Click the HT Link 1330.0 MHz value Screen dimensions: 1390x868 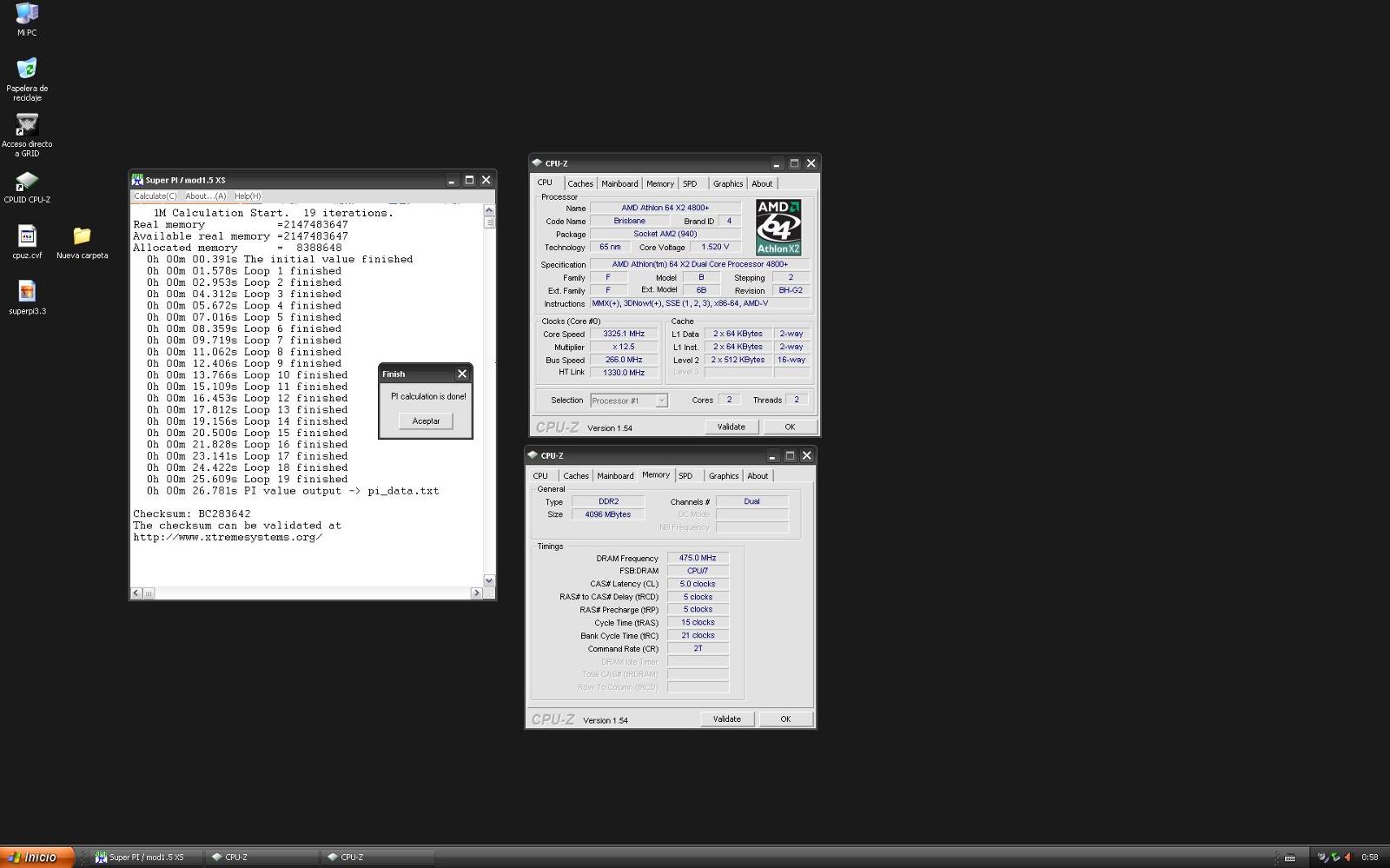tap(624, 372)
